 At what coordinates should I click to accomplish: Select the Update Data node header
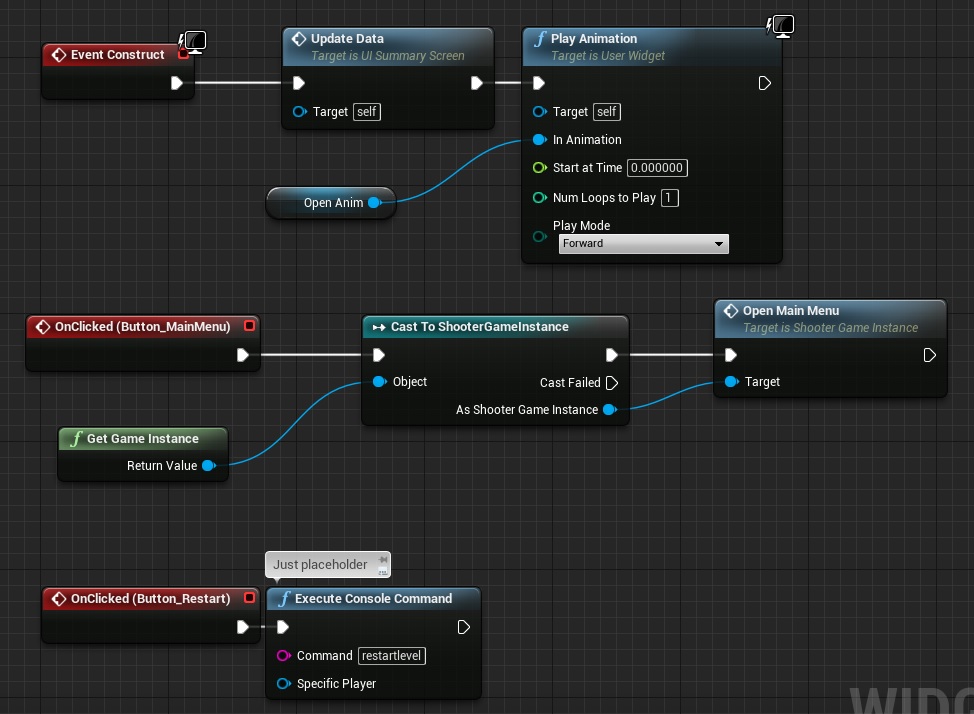[x=388, y=47]
